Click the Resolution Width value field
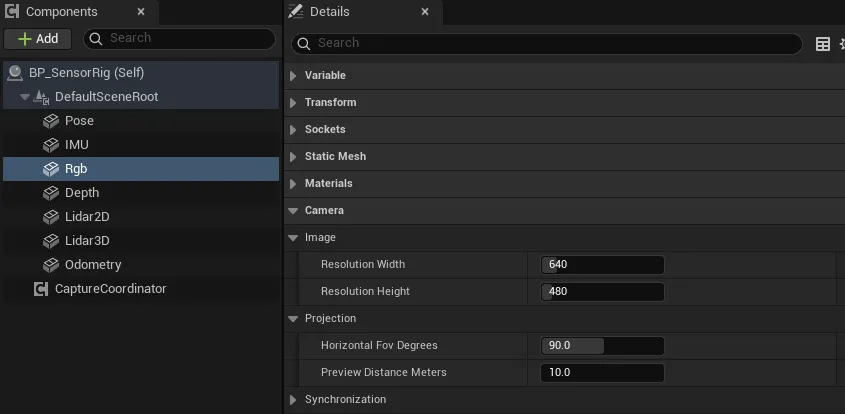 [x=602, y=265]
